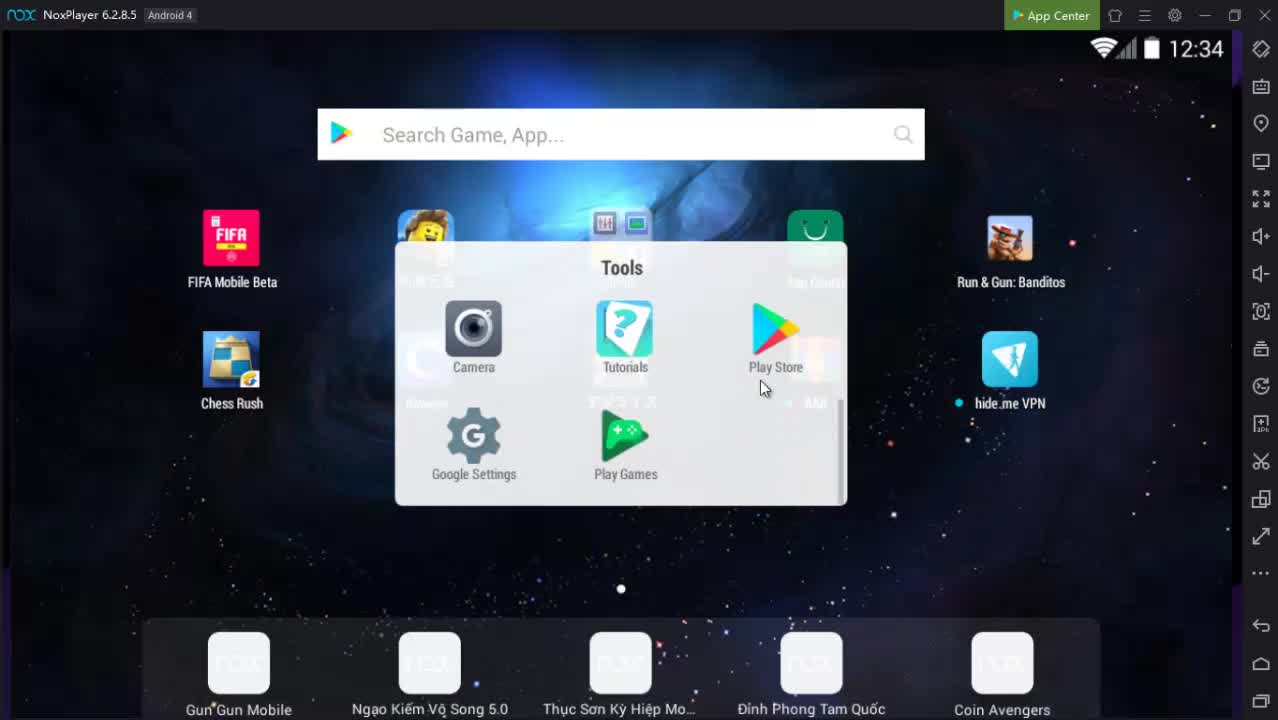Toggle fullscreen from the sidebar
This screenshot has height=720, width=1278.
click(1261, 199)
